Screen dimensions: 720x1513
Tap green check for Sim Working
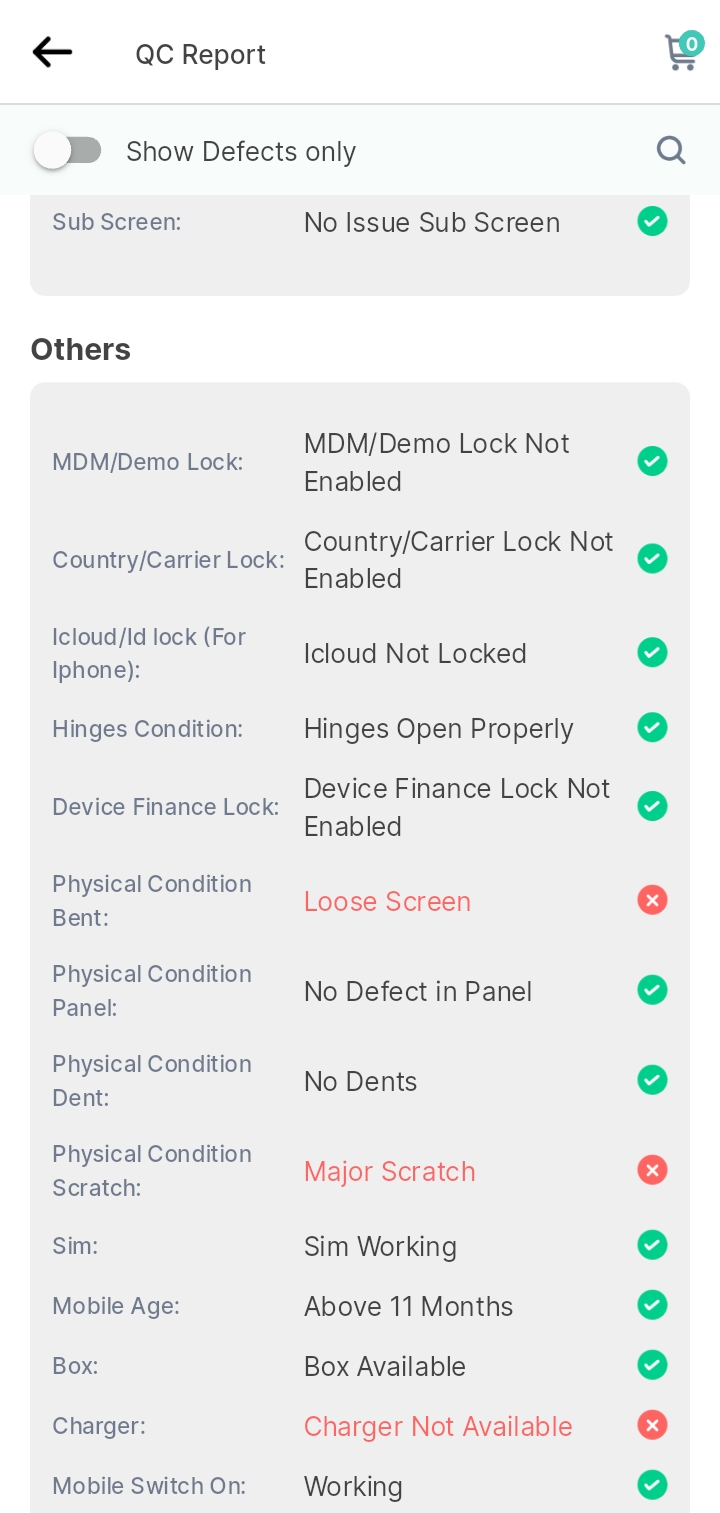[652, 1245]
